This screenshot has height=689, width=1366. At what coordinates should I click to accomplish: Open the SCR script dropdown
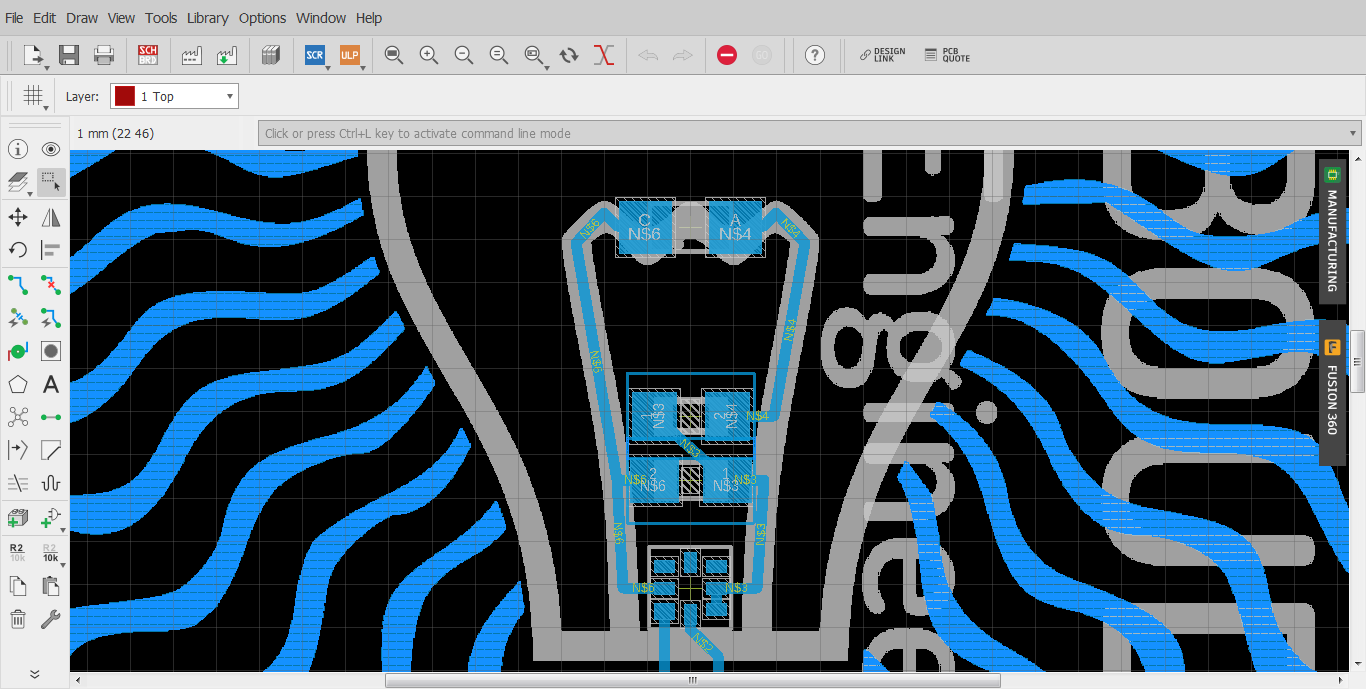pyautogui.click(x=328, y=67)
